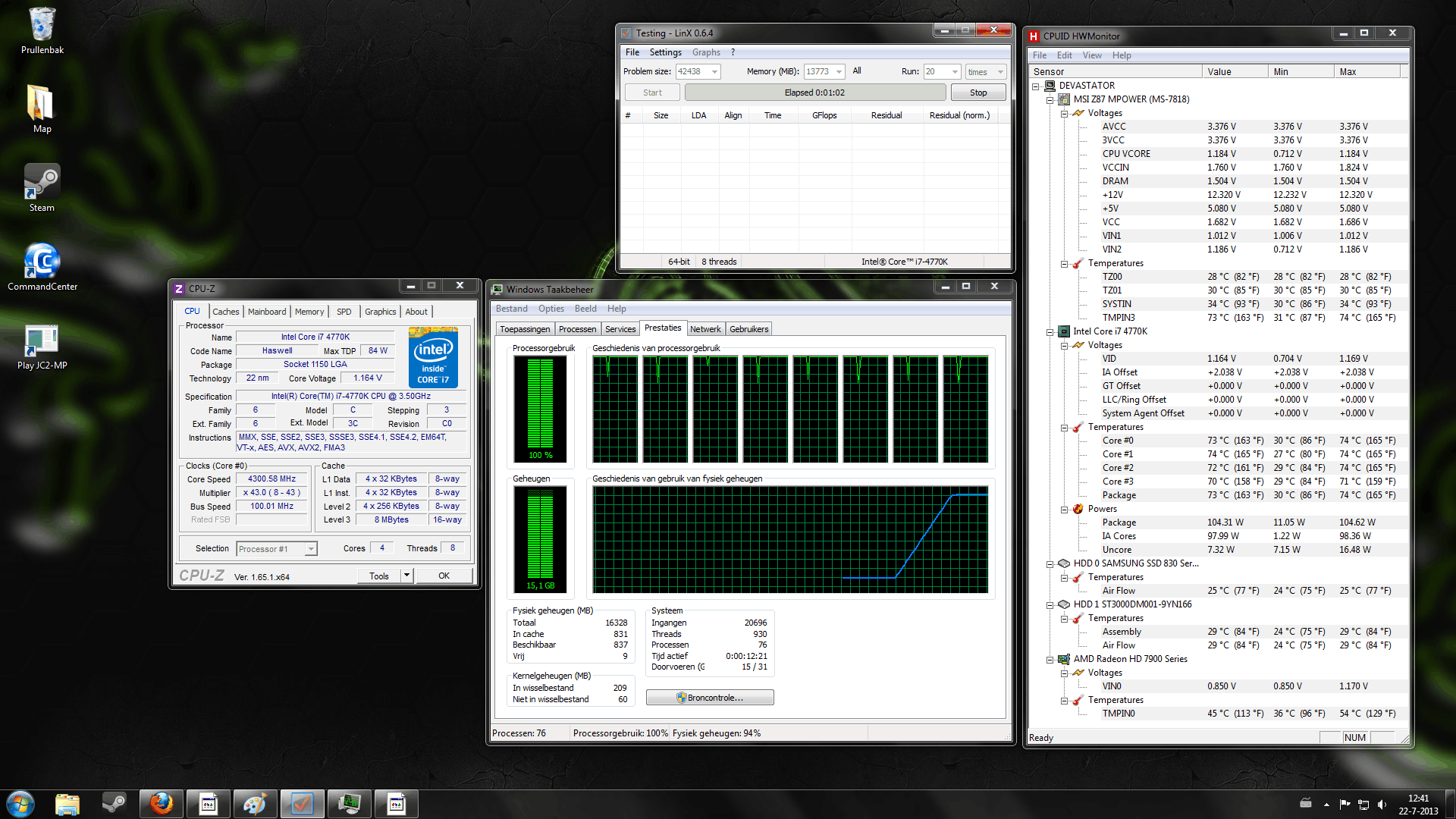This screenshot has height=819, width=1456.
Task: Collapse the Intel Core i7 4770K tree node
Action: click(1050, 332)
